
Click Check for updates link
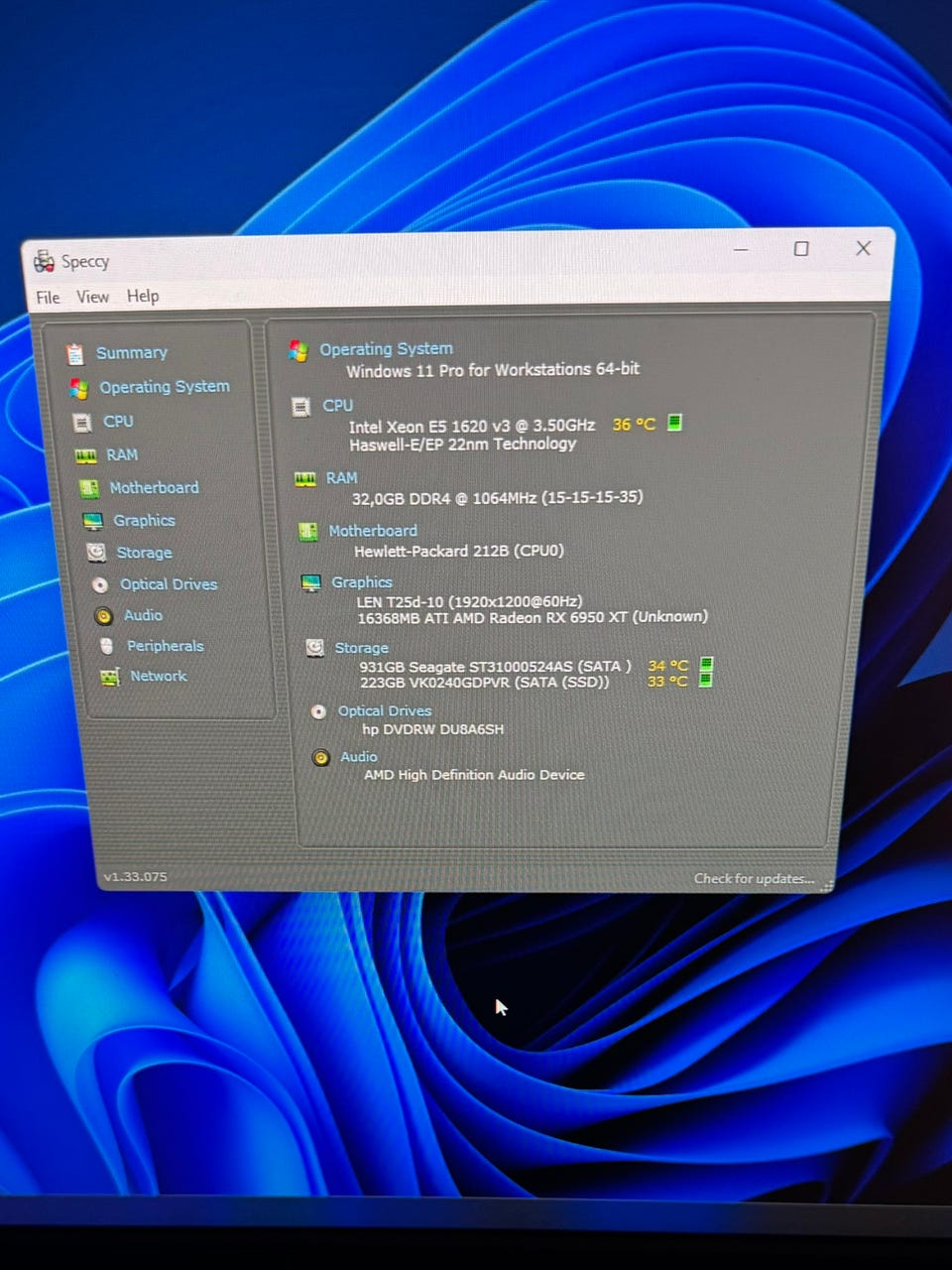click(x=754, y=879)
